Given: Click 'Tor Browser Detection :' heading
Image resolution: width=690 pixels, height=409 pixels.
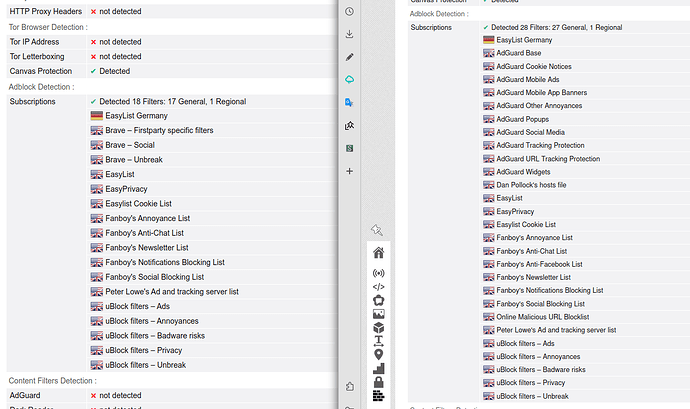Looking at the screenshot, I should point(48,27).
